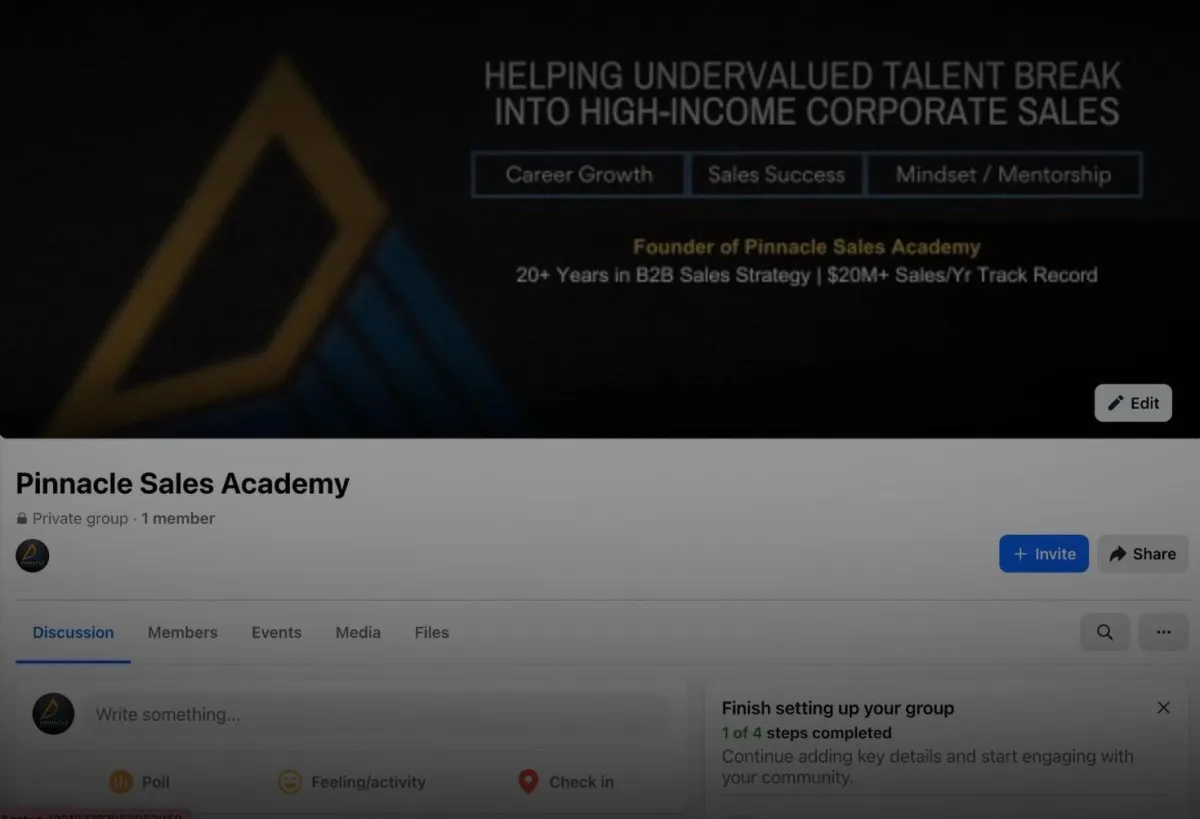Share the Pinnacle Sales Academy group
This screenshot has width=1200, height=819.
(1143, 554)
